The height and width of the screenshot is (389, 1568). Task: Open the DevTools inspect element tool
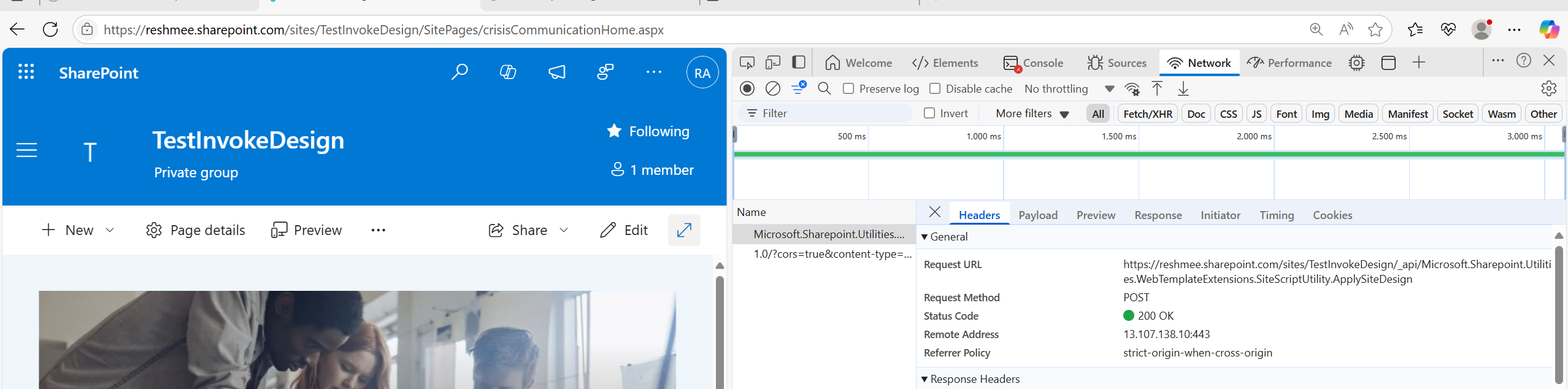[x=747, y=63]
